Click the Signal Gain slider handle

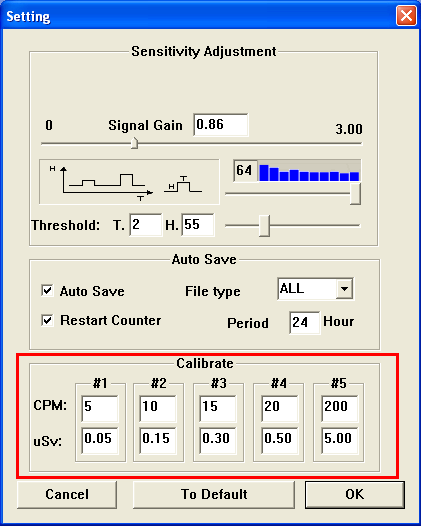click(x=134, y=143)
